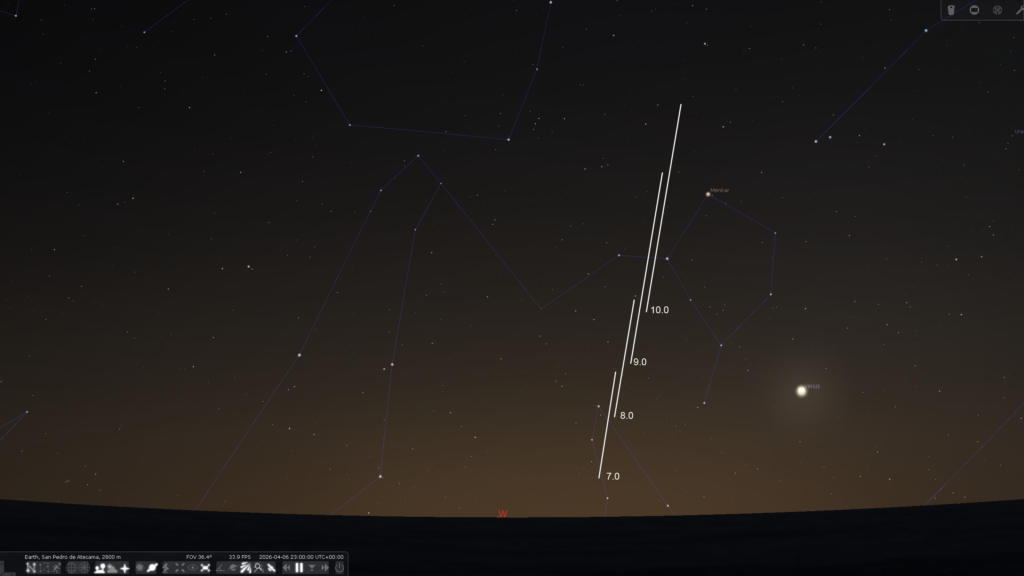Screen dimensions: 1024x576
Task: Quit Stellarium using the power icon
Action: coord(339,568)
